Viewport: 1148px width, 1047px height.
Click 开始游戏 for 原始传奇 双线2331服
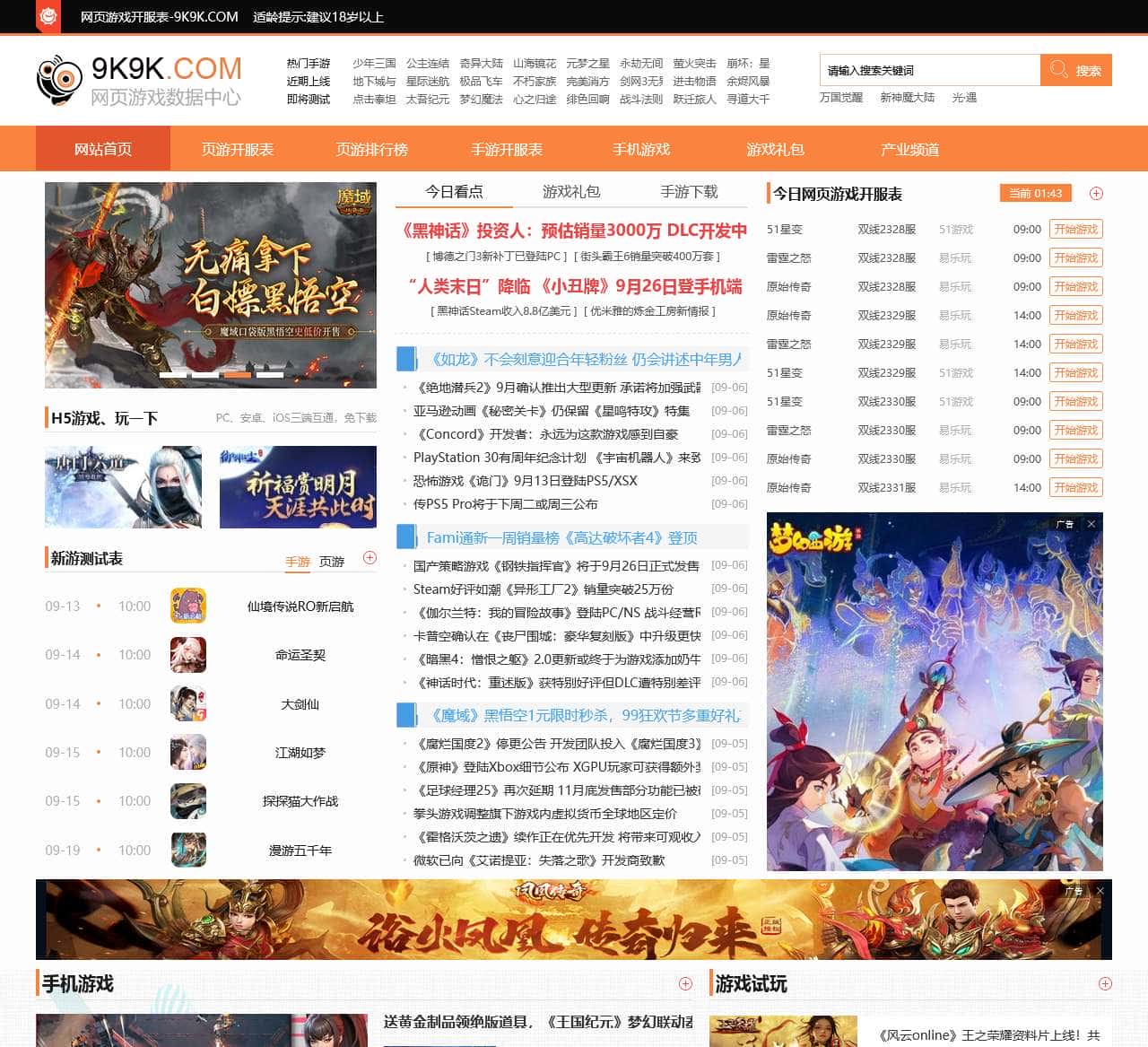1076,487
